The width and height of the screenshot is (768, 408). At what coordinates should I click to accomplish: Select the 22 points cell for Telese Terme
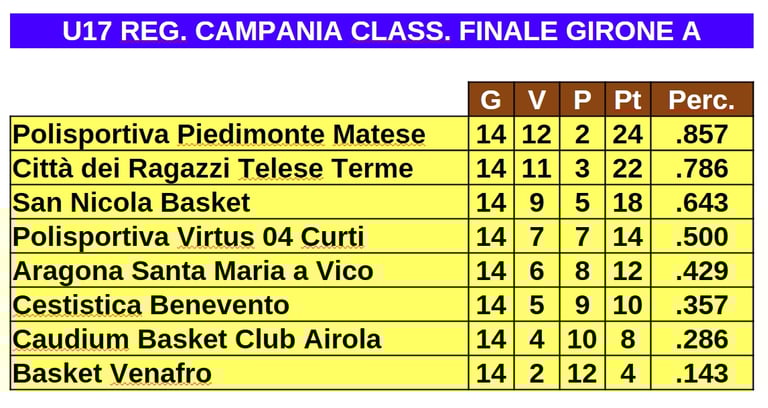627,169
